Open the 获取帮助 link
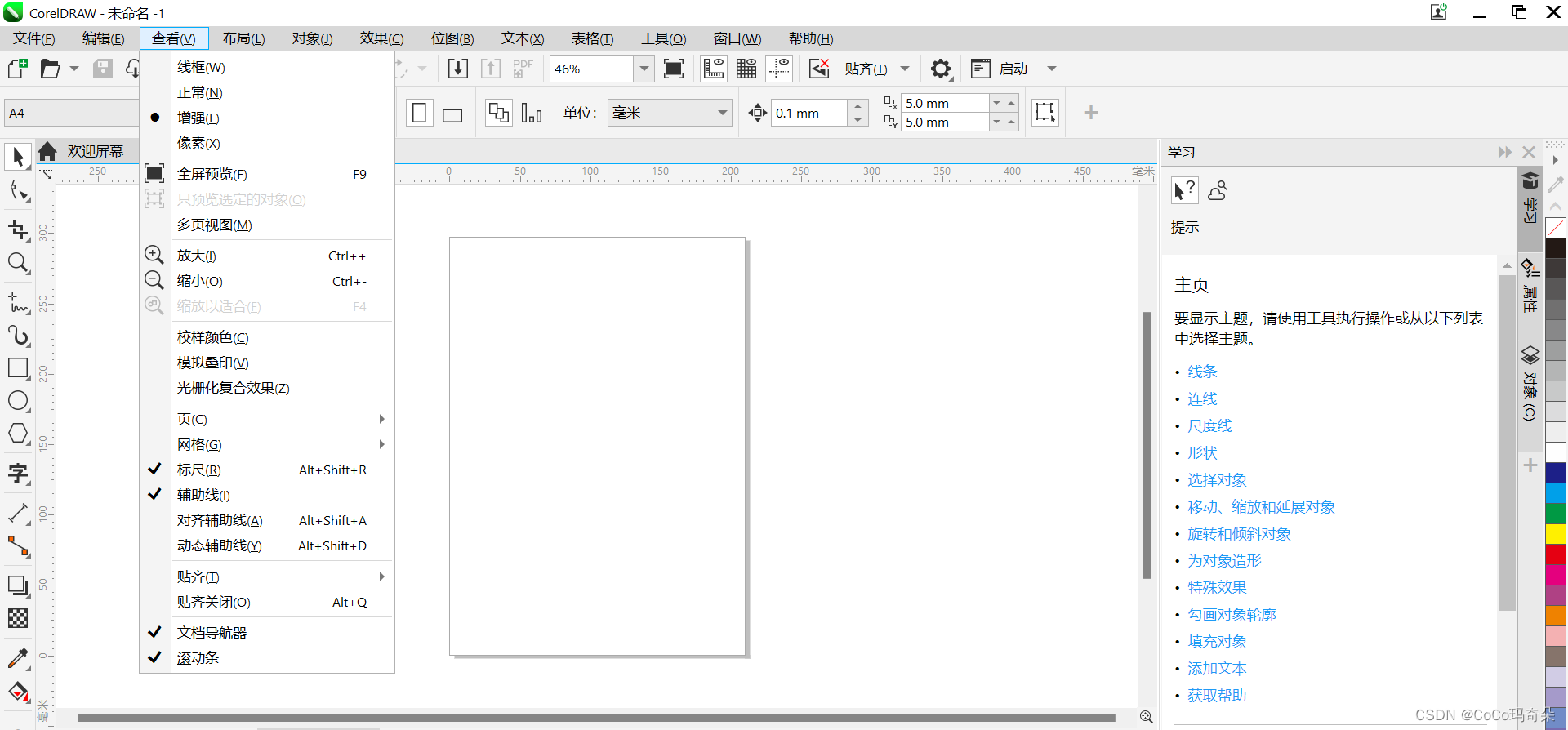The width and height of the screenshot is (1568, 730). pos(1217,695)
